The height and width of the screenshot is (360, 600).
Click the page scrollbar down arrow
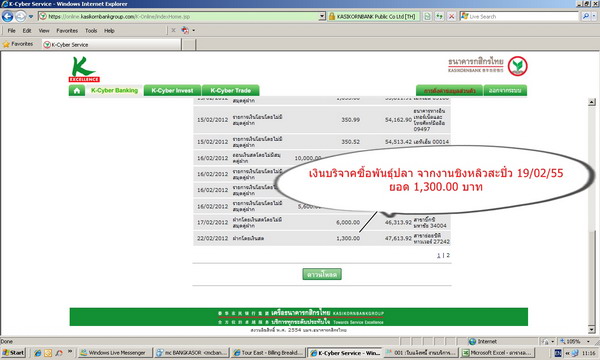[x=592, y=329]
